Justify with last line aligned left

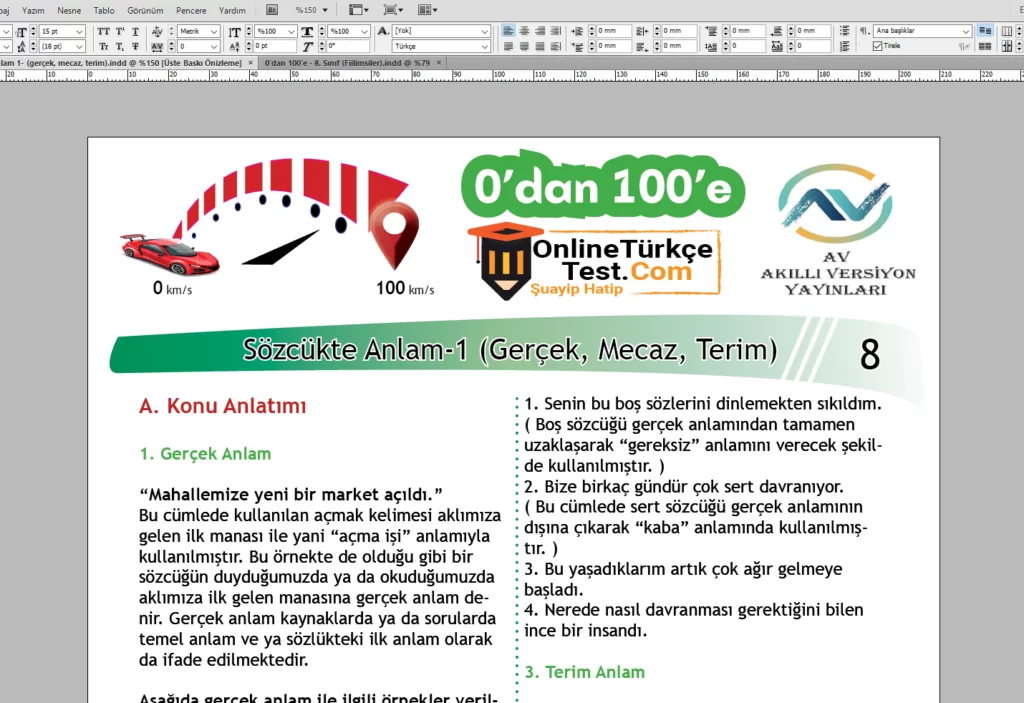pos(508,46)
